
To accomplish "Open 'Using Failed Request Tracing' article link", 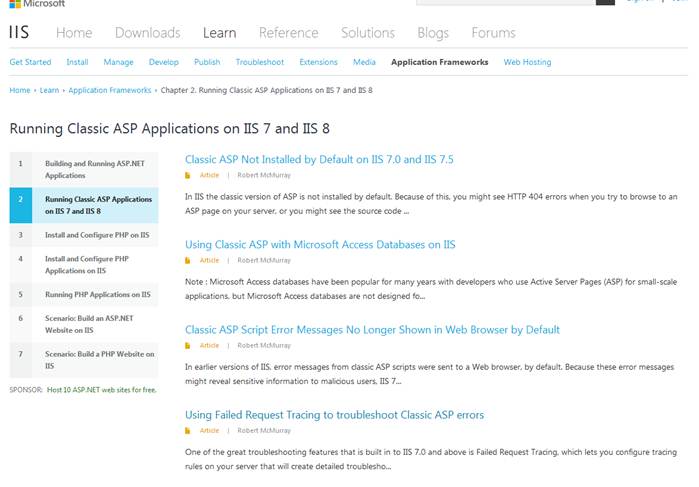I will (334, 414).
